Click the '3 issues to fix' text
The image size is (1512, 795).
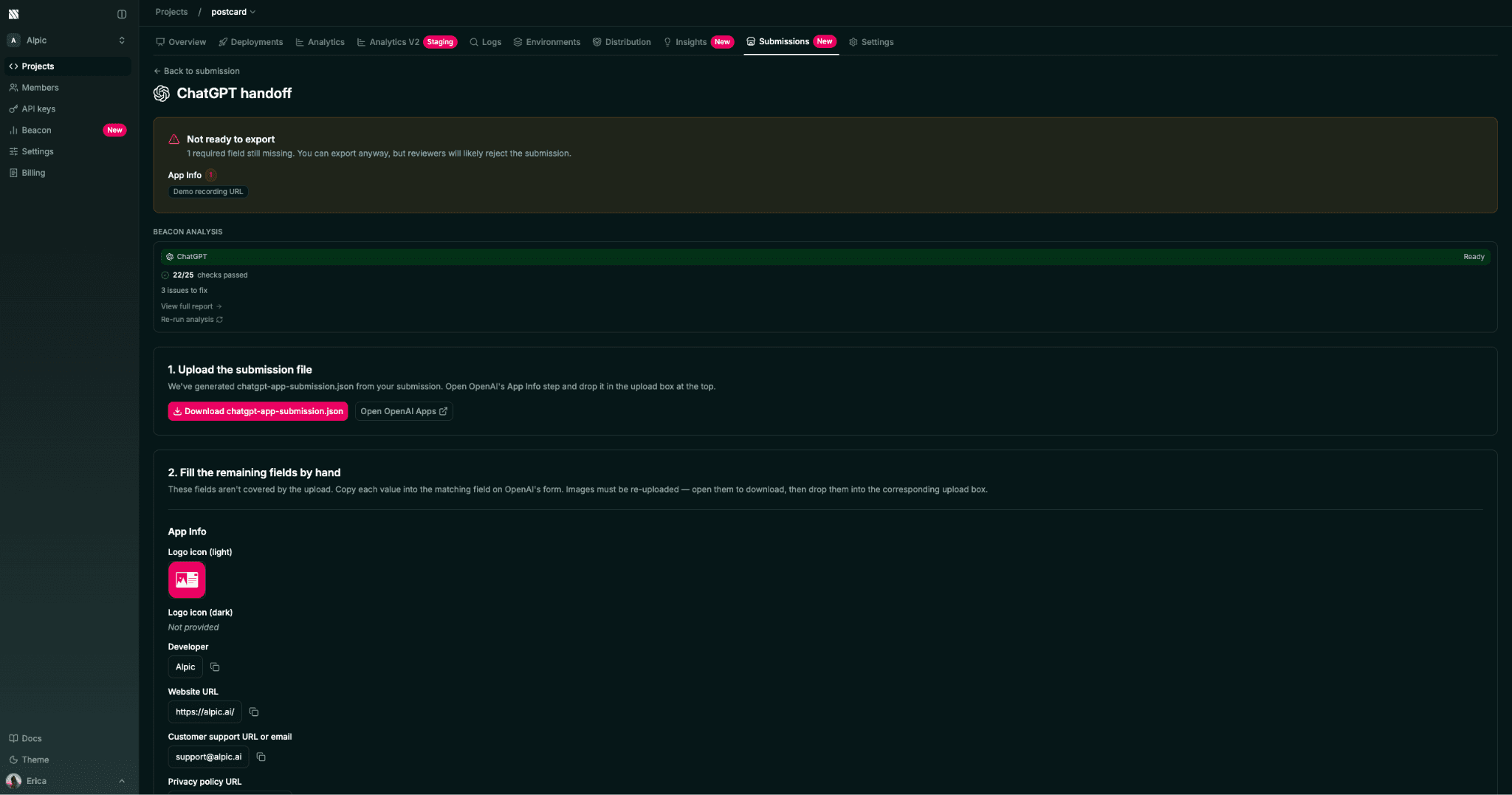click(185, 291)
